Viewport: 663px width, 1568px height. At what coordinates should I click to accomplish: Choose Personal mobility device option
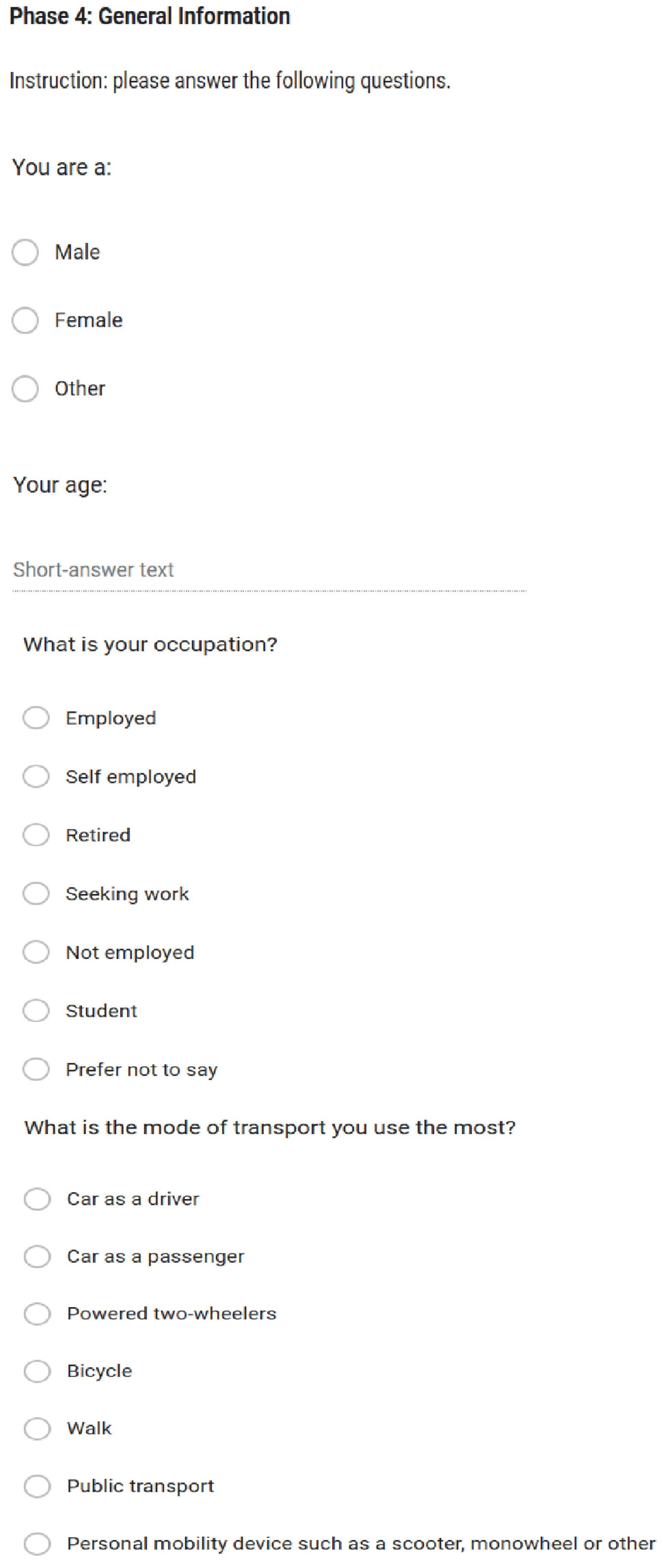[x=37, y=1543]
